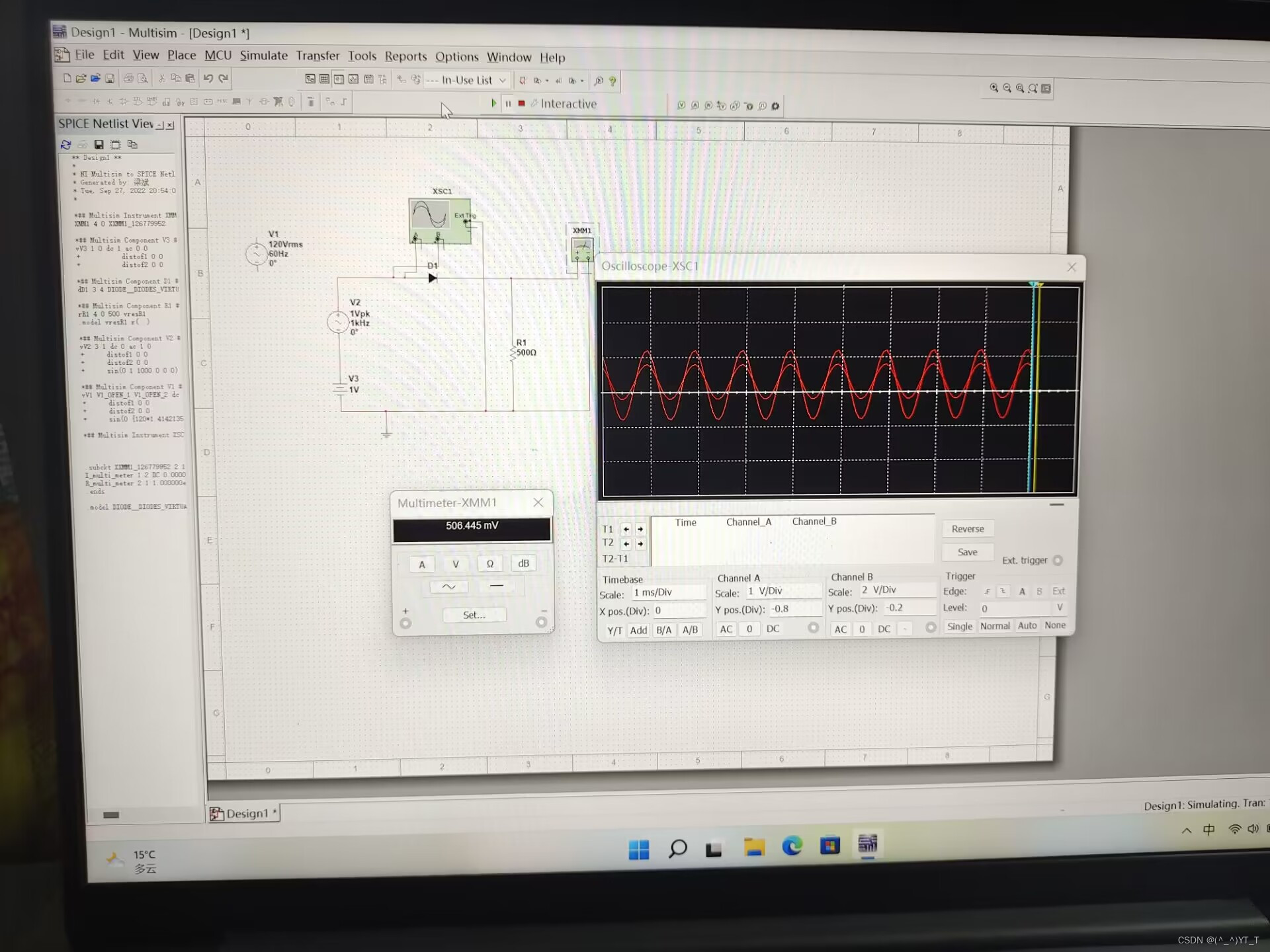
Task: Open the dropdown beside Channel B DC button
Action: click(x=904, y=629)
